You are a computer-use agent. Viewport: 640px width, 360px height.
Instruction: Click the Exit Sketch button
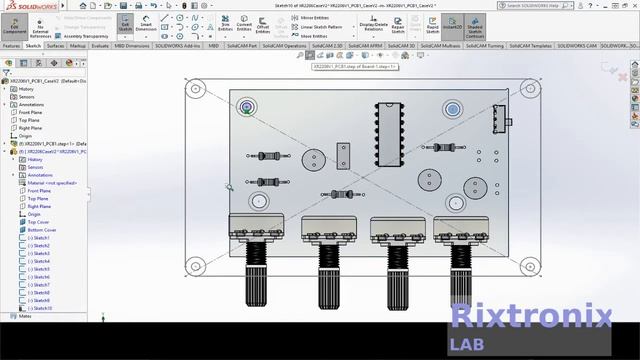(125, 24)
